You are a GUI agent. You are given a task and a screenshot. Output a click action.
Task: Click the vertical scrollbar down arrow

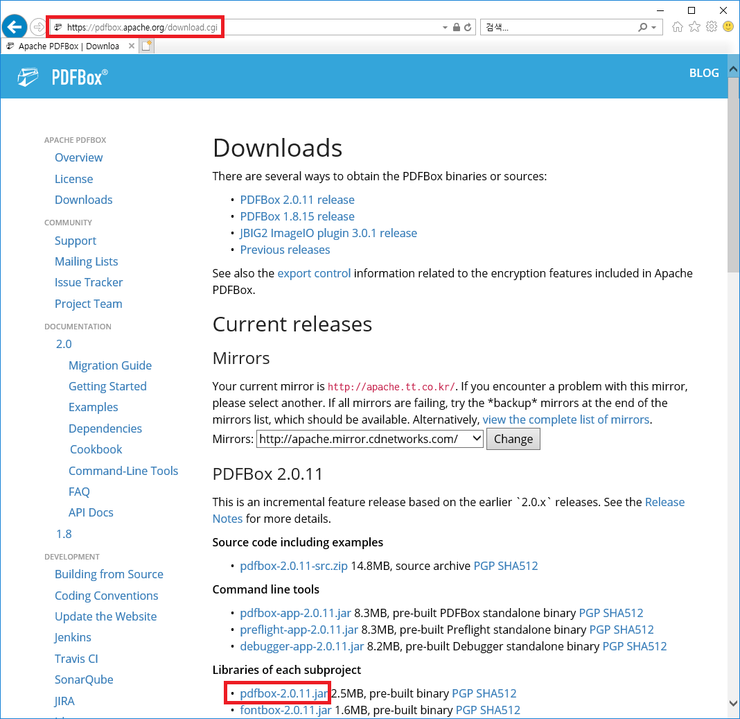click(x=731, y=711)
